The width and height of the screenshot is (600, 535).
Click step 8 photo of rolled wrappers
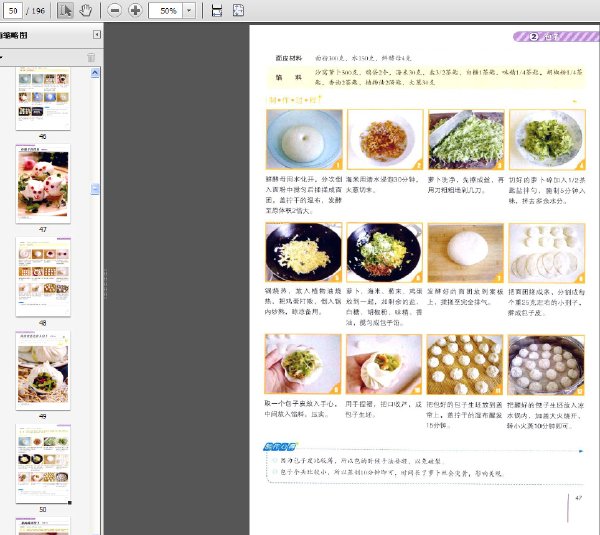547,252
